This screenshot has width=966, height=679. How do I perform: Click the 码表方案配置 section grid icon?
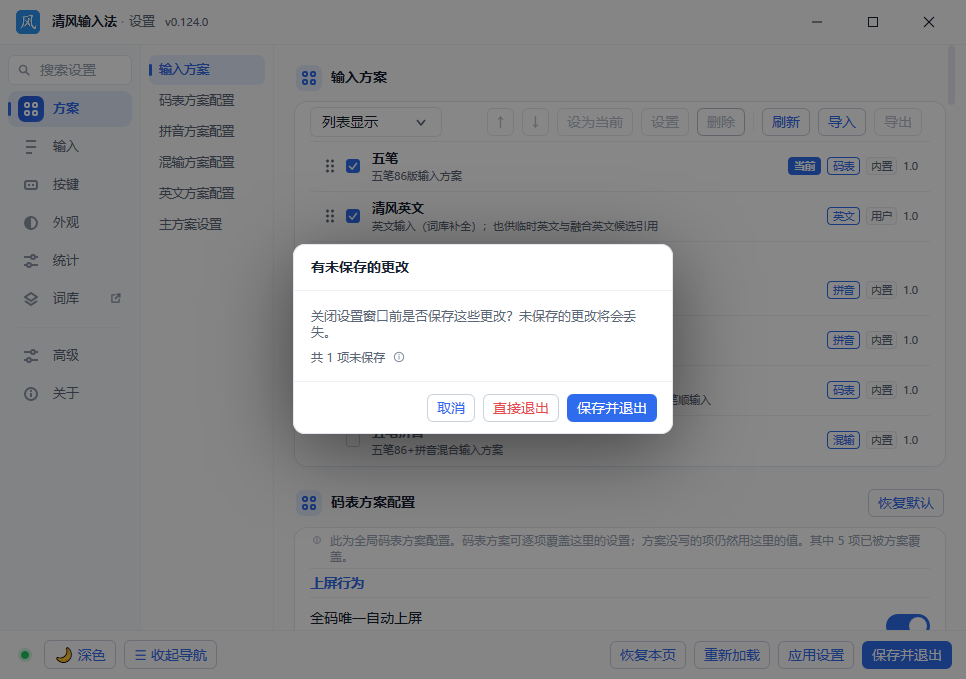(x=309, y=503)
